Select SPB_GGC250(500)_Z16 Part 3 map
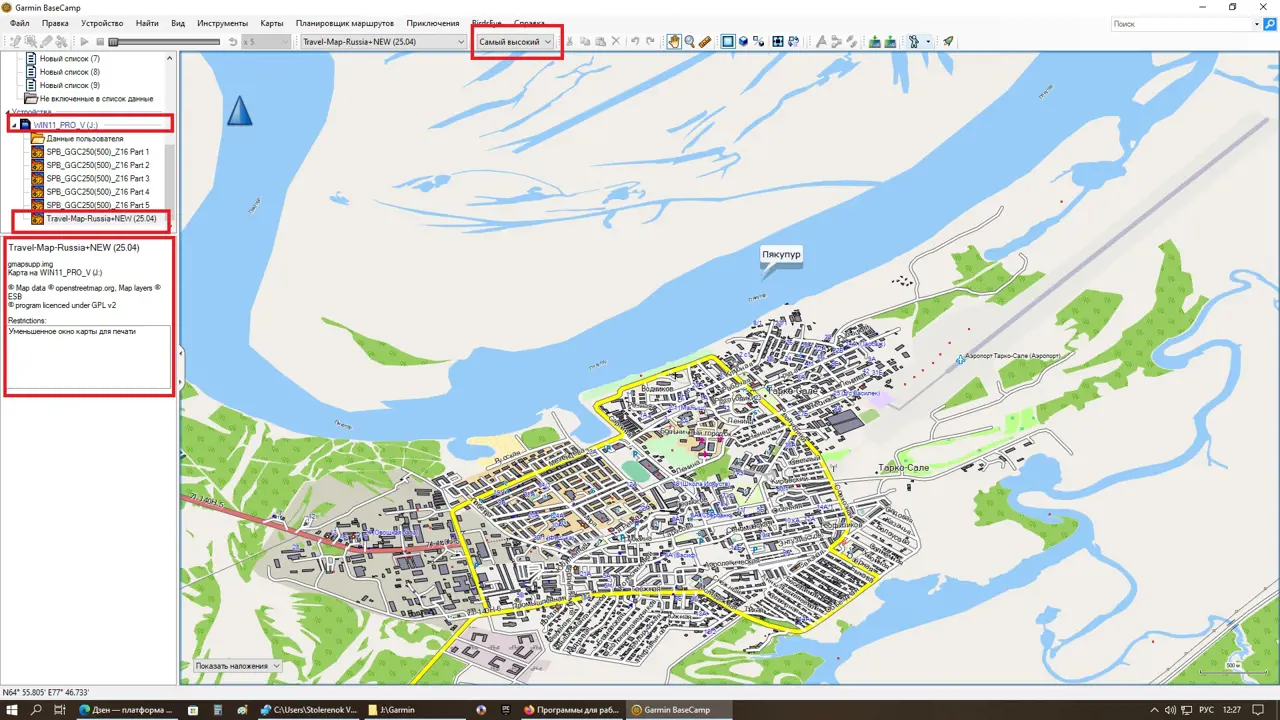Image resolution: width=1280 pixels, height=720 pixels. [x=98, y=178]
